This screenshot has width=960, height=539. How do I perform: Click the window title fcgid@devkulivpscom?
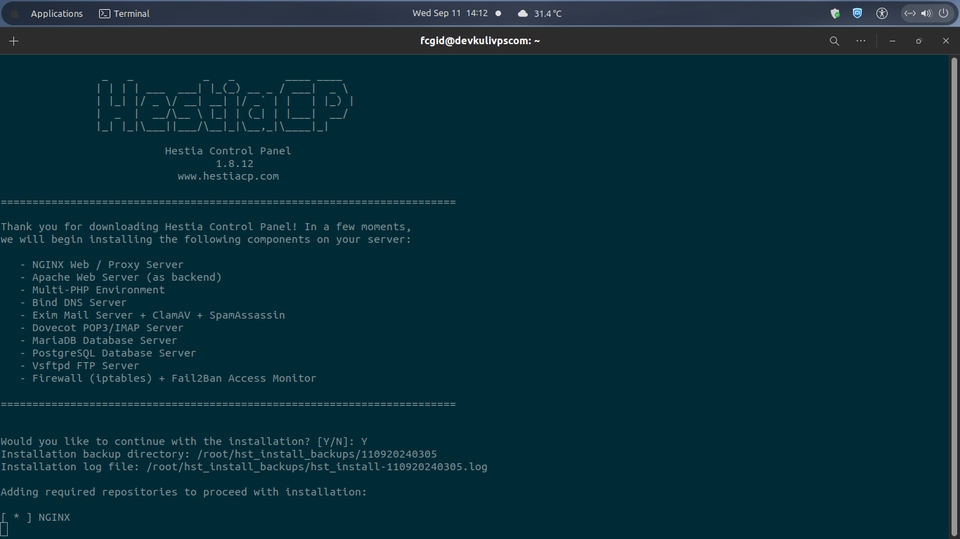480,41
